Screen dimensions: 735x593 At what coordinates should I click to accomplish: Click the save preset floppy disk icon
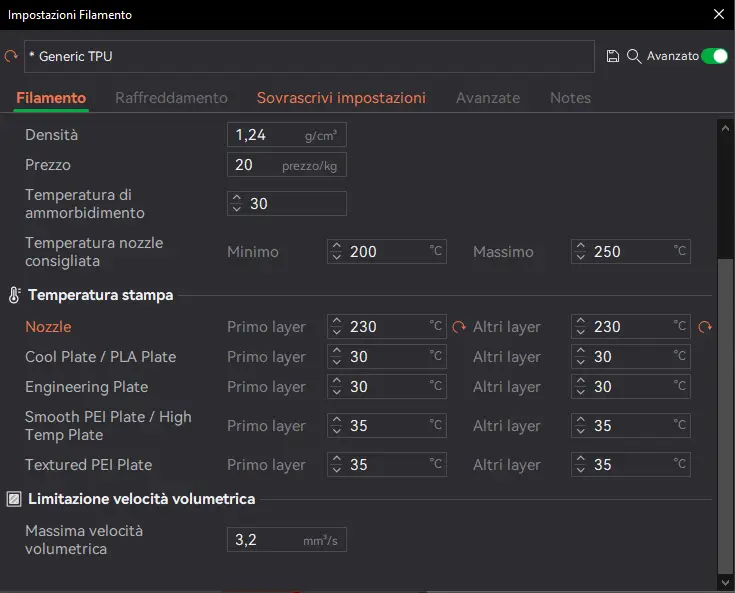(612, 56)
